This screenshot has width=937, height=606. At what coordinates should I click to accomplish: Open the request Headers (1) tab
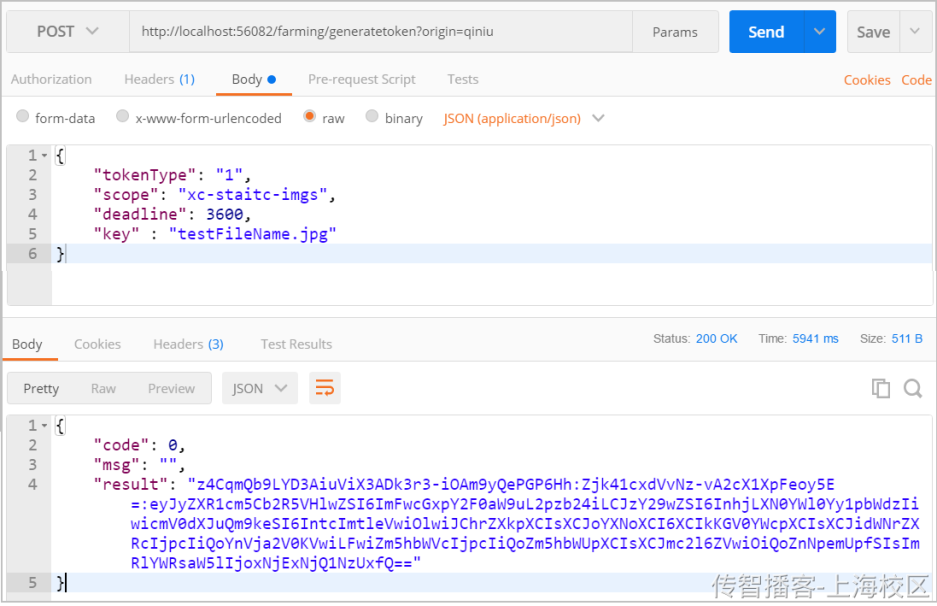[x=160, y=79]
